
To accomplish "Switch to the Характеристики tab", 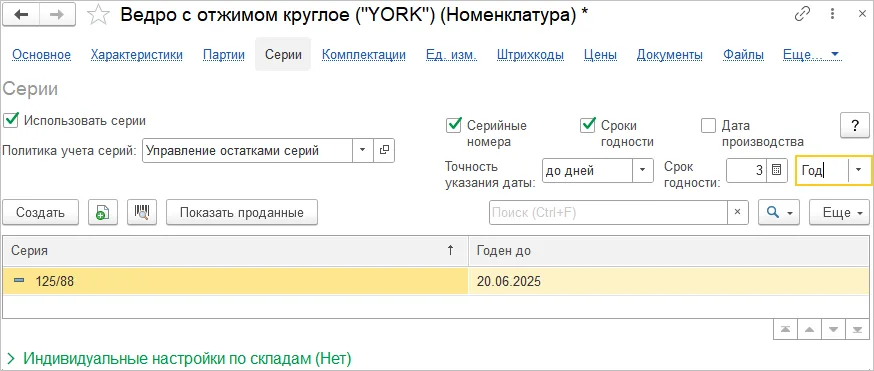I will (137, 55).
